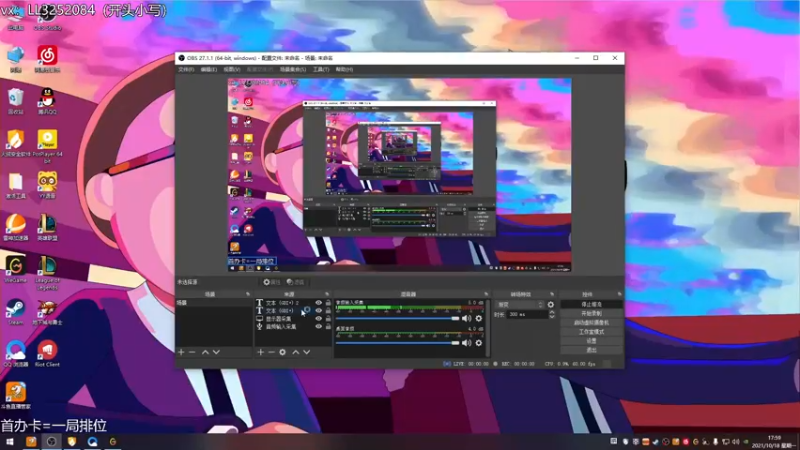Viewport: 800px width, 450px height.
Task: Open PotPlayer 64 bit desktop shortcut
Action: coord(47,146)
